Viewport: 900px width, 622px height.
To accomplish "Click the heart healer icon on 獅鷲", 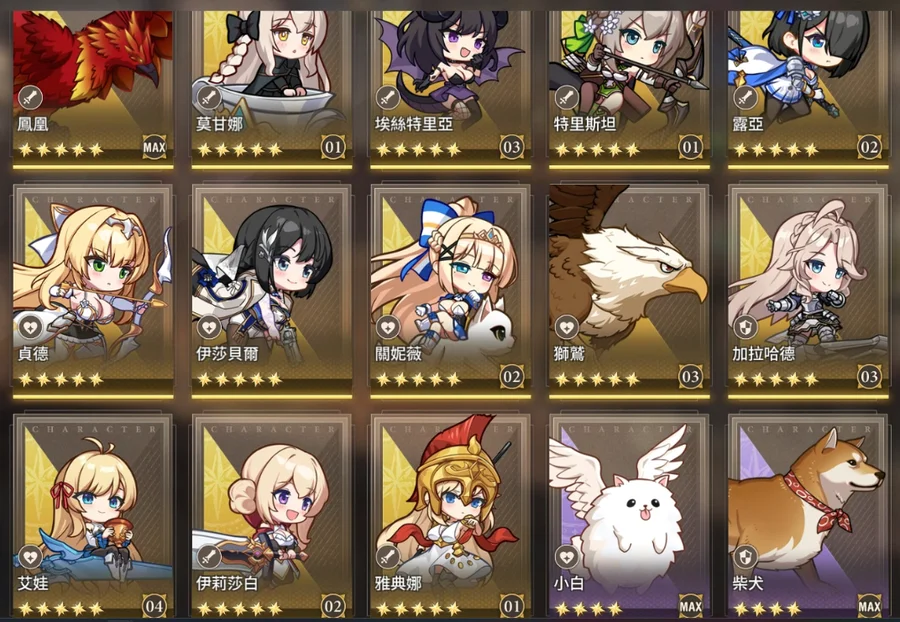I will pyautogui.click(x=567, y=328).
